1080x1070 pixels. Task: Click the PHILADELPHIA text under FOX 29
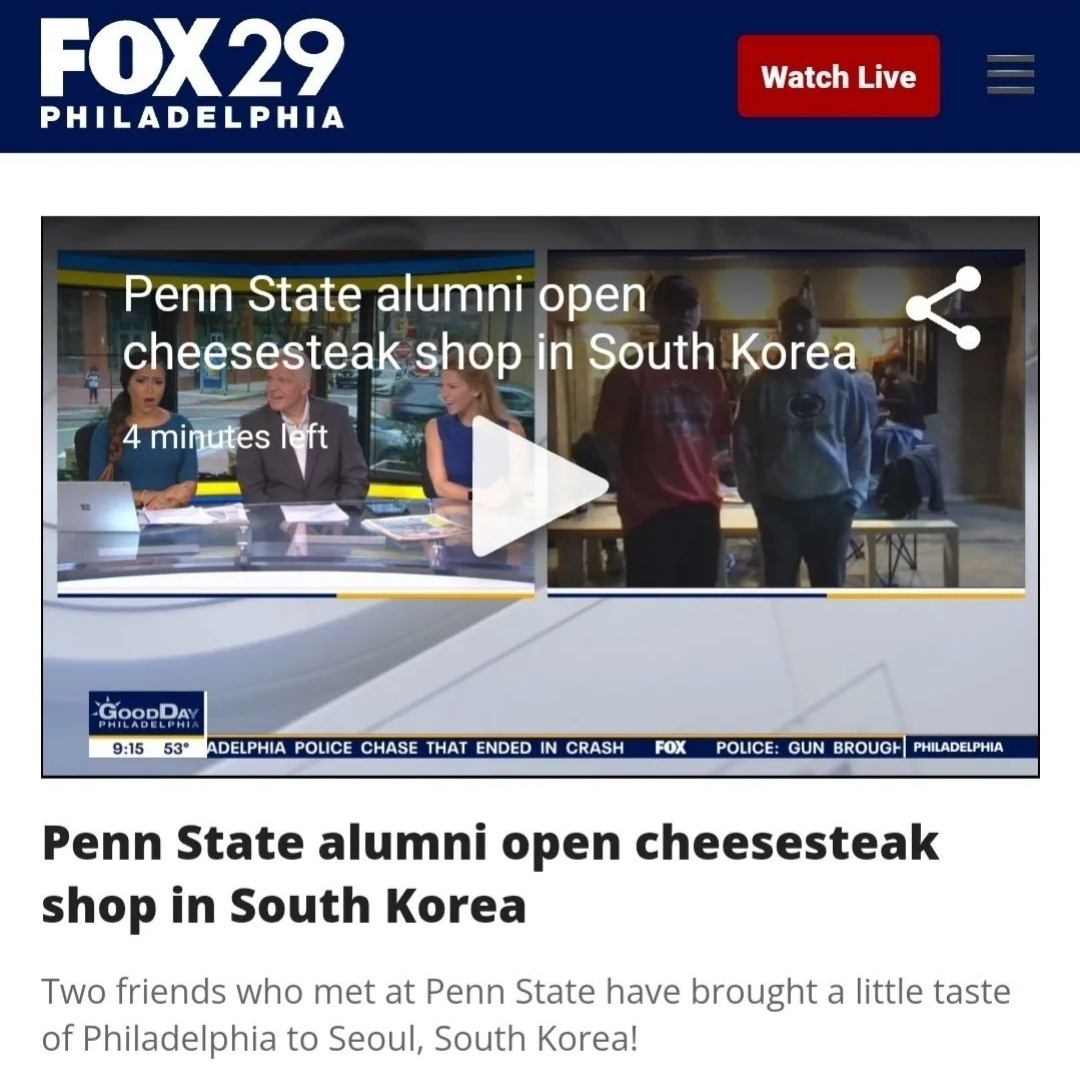click(x=192, y=117)
